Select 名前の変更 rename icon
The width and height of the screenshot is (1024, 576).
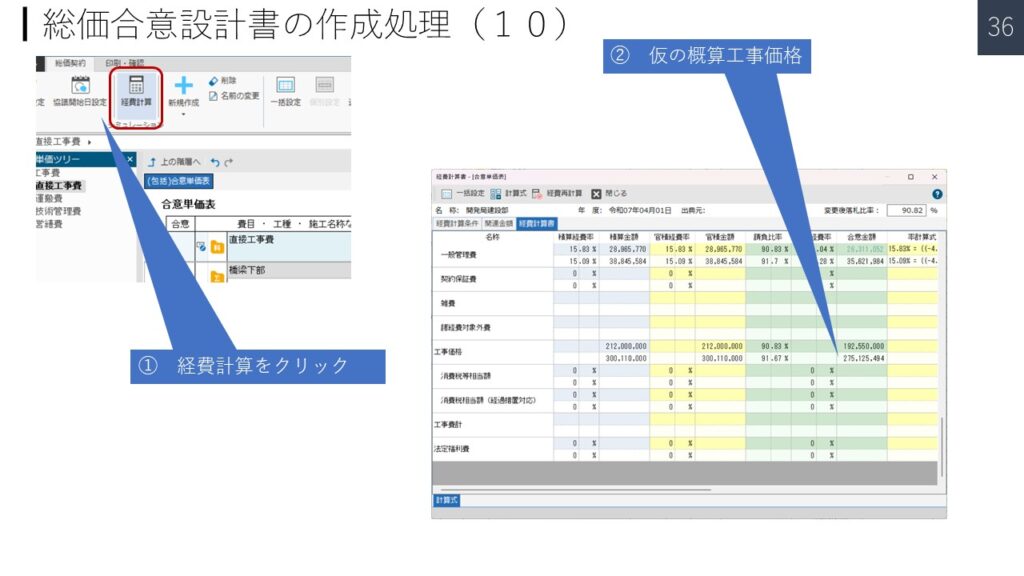(x=214, y=97)
